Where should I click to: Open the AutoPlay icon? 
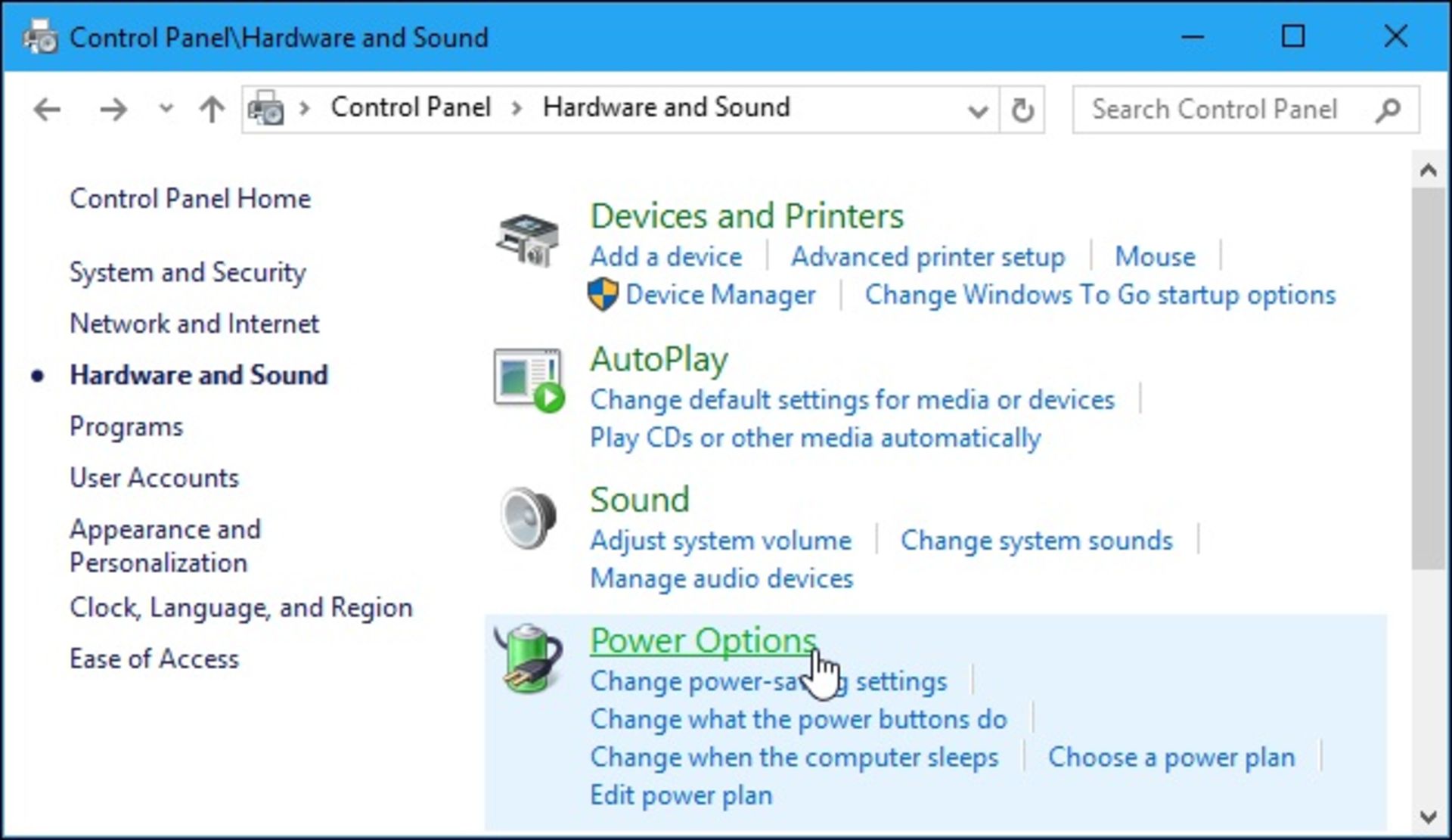pos(529,380)
